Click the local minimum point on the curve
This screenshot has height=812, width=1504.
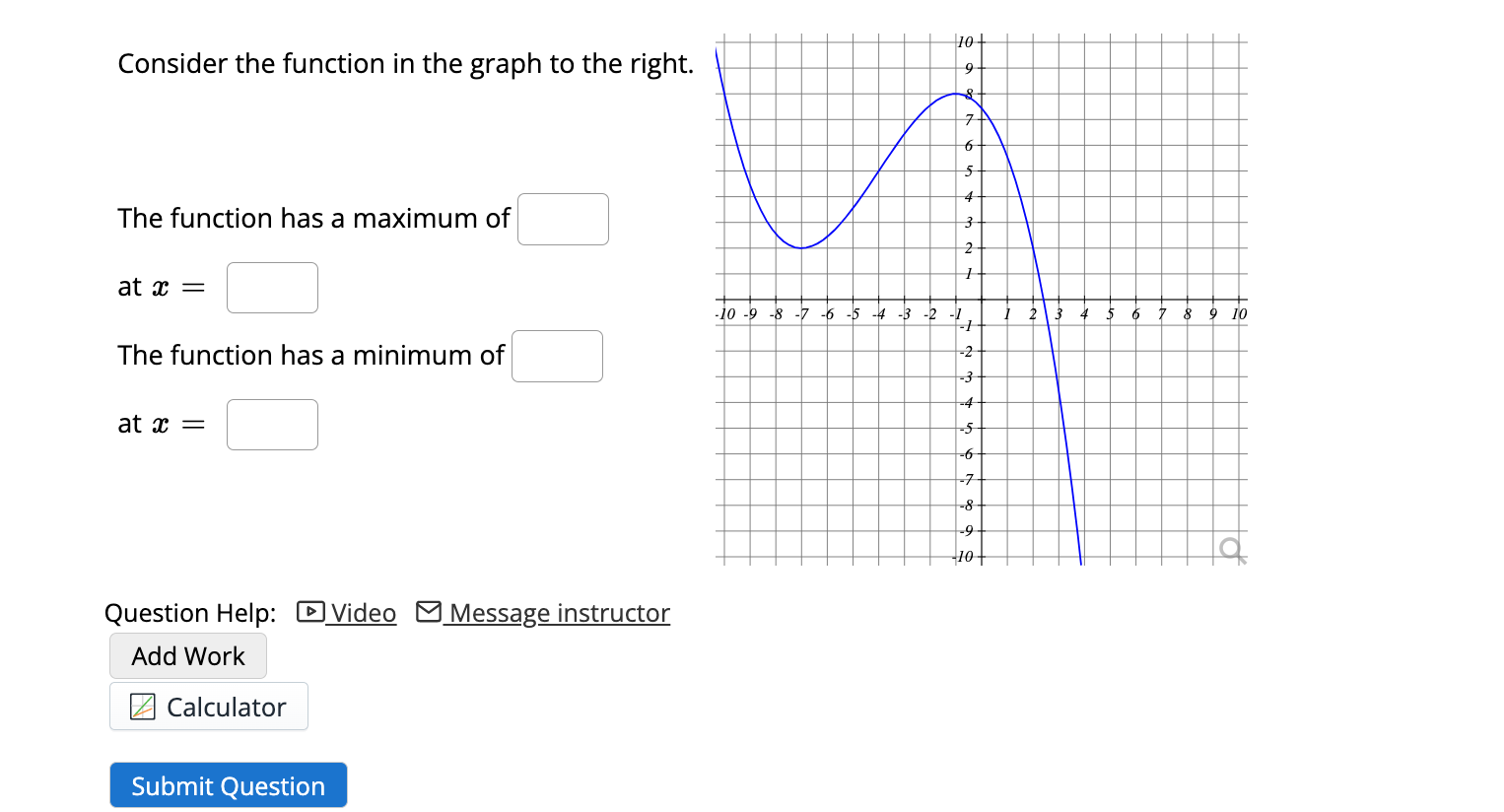[x=803, y=247]
